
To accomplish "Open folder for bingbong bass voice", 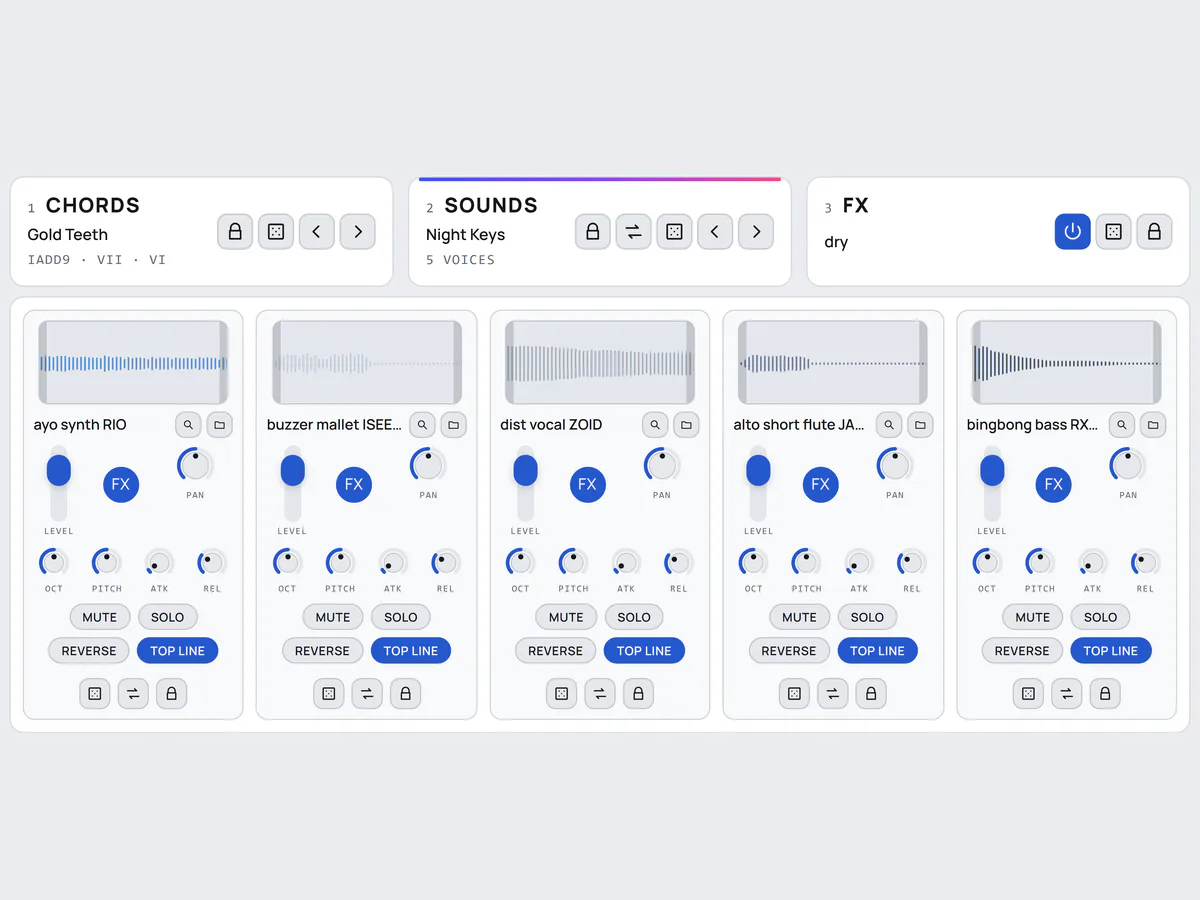I will pyautogui.click(x=1153, y=425).
